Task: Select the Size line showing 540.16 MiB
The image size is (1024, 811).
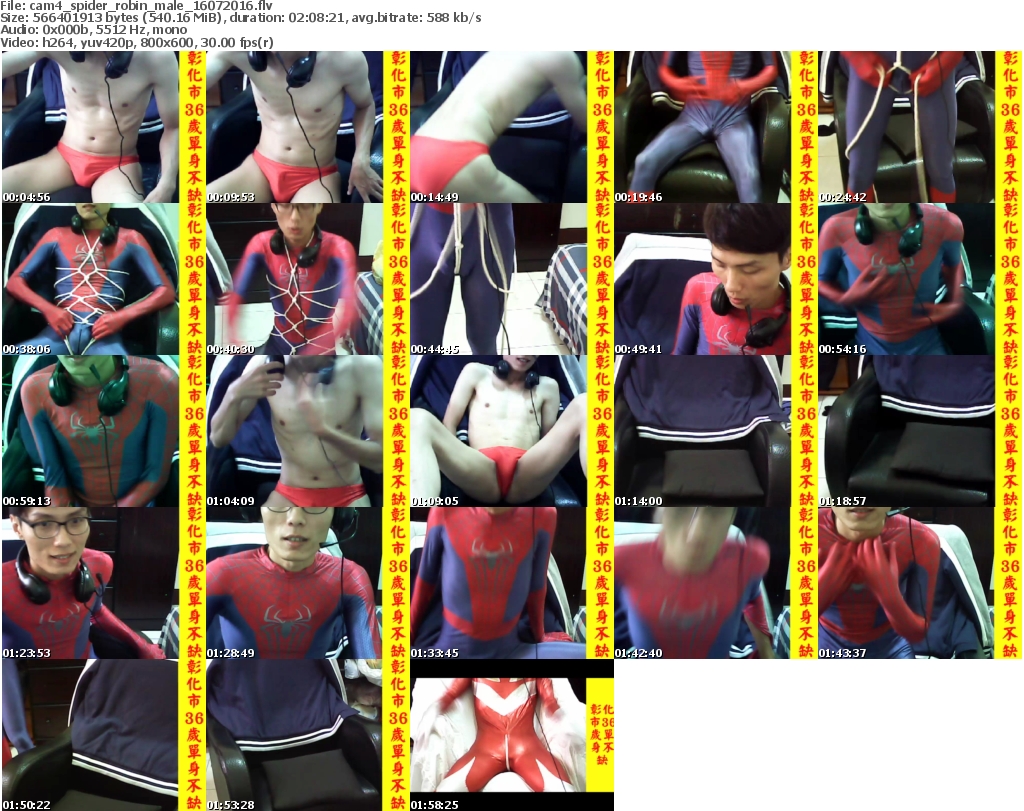Action: 241,18
